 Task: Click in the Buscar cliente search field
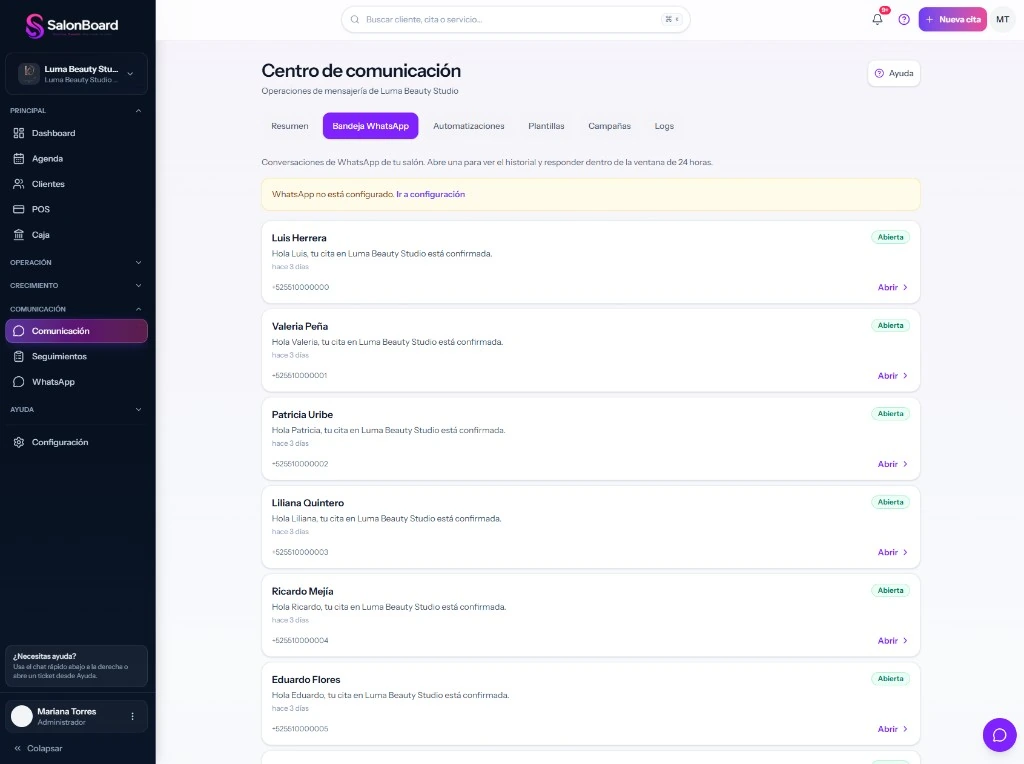tap(515, 20)
